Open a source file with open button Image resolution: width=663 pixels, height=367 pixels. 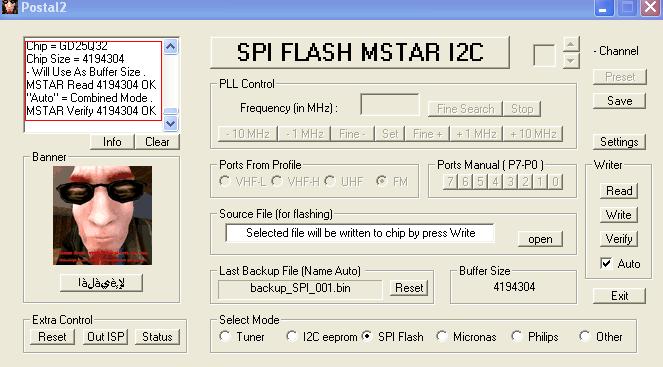point(540,239)
